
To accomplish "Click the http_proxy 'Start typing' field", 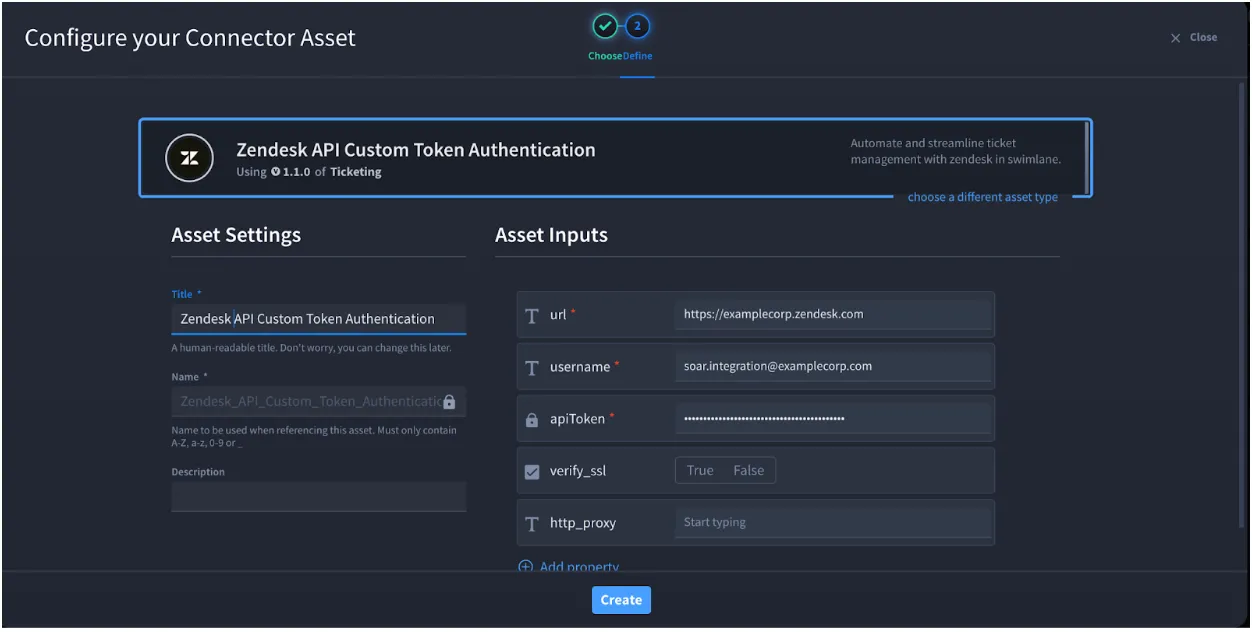I will click(x=833, y=522).
